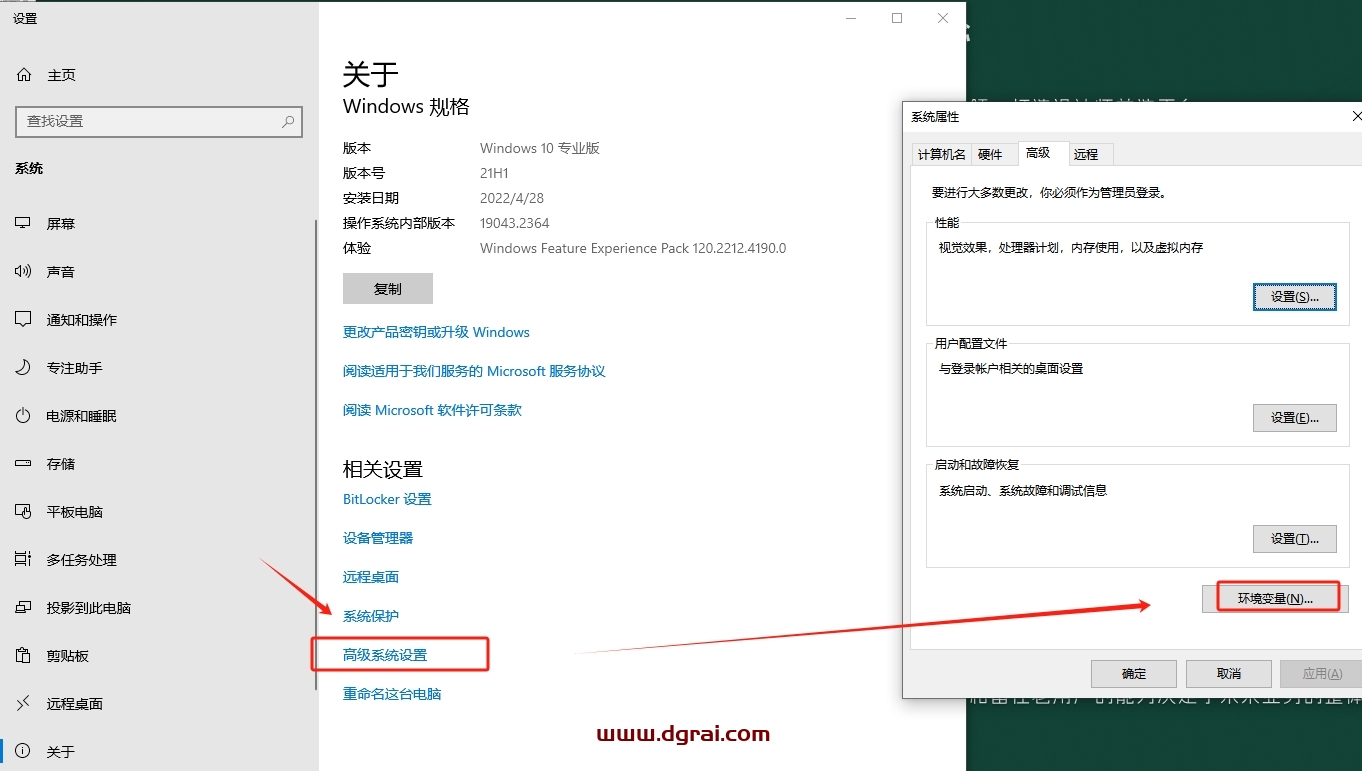
Task: Open 关于 info icon in sidebar
Action: (x=23, y=752)
